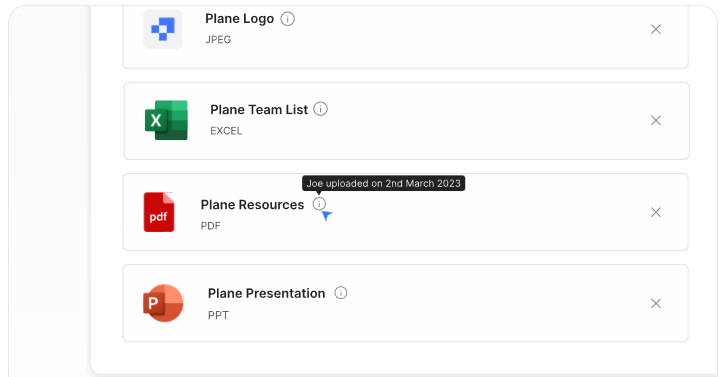Delete the Plane Resources PDF attachment

(656, 212)
